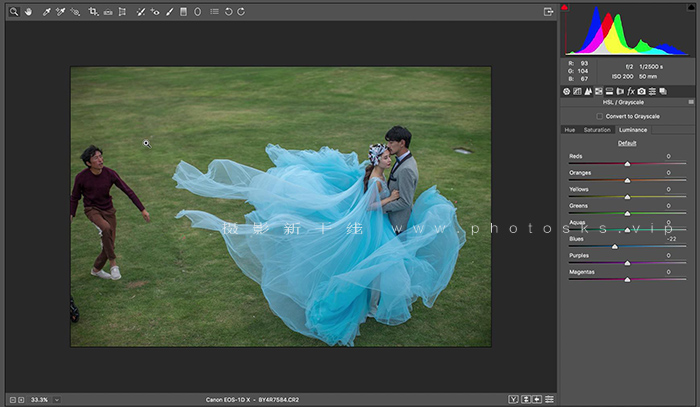Image resolution: width=700 pixels, height=407 pixels.
Task: Adjust the Purples luminance slider
Action: click(627, 263)
